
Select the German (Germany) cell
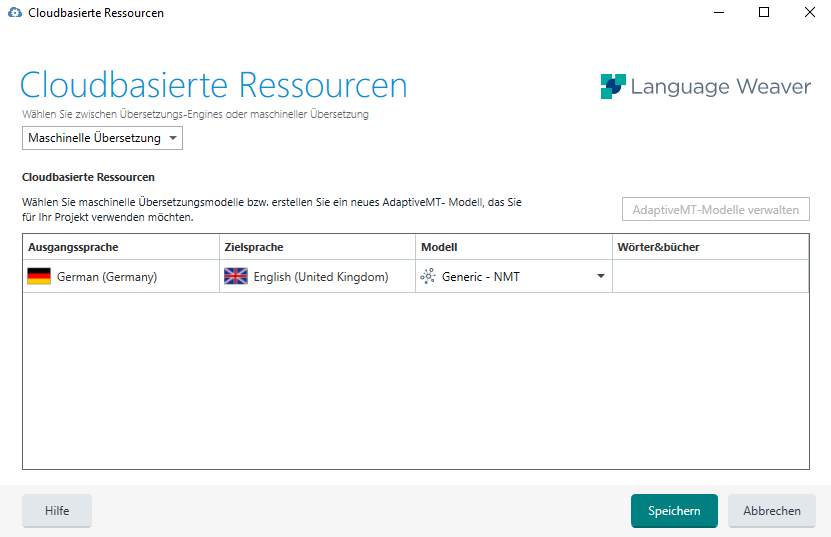point(121,276)
